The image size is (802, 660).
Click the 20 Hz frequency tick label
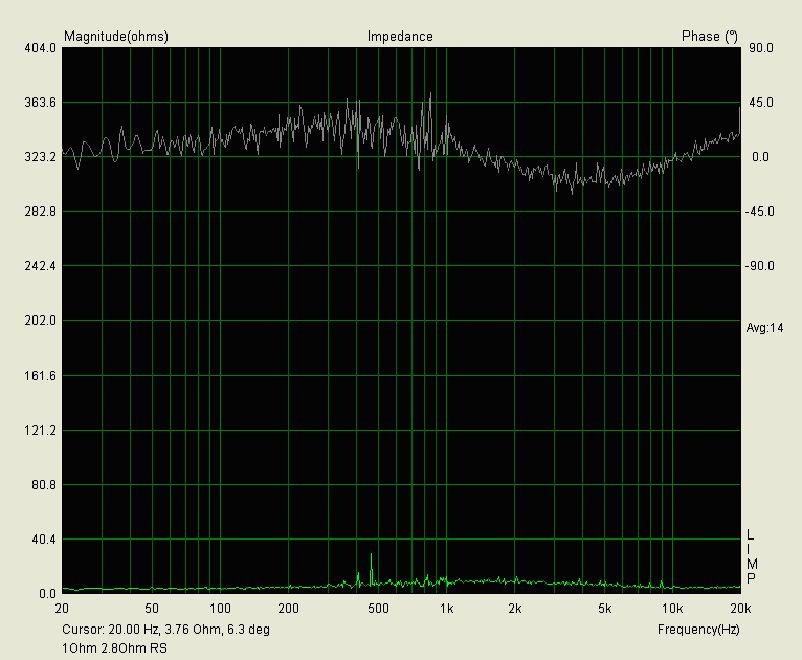click(62, 609)
